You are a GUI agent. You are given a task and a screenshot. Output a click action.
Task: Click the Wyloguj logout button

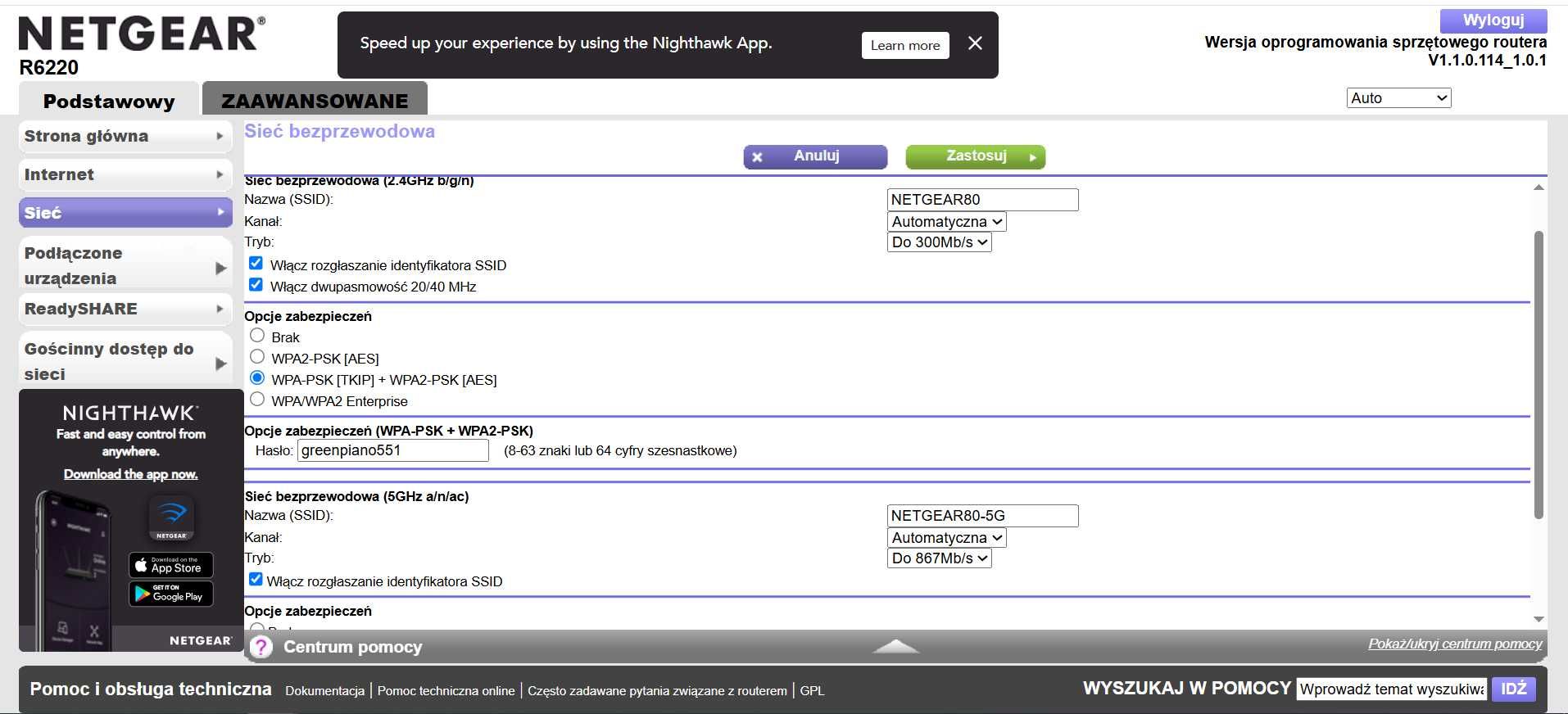pyautogui.click(x=1493, y=20)
